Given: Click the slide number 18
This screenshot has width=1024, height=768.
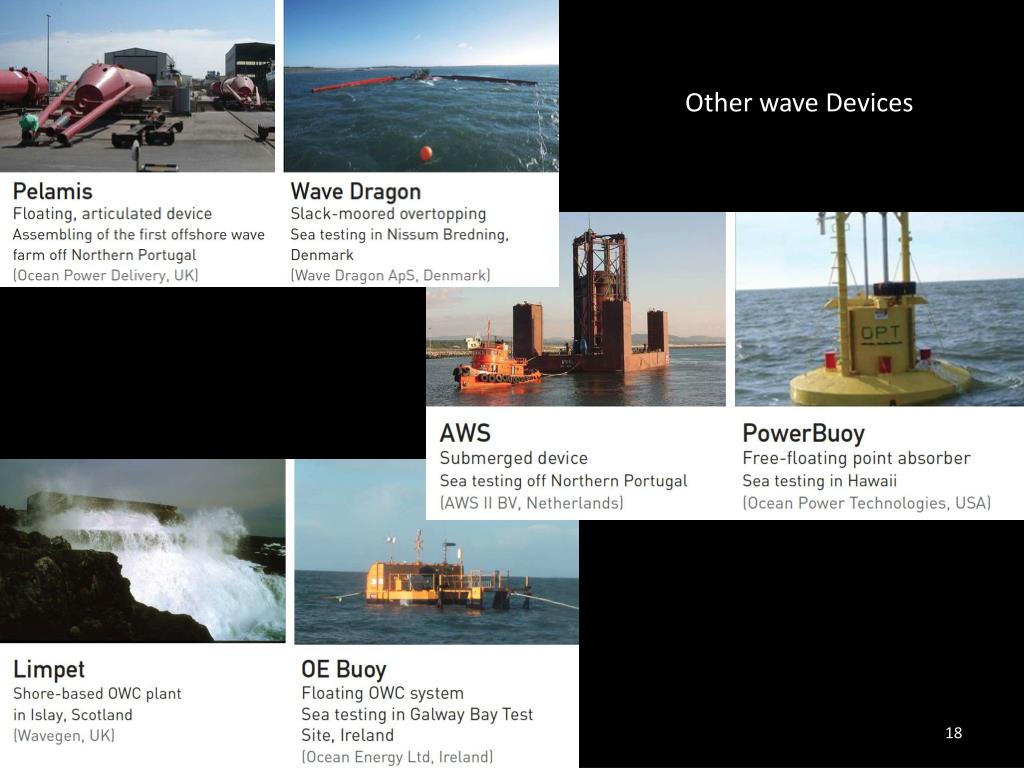Looking at the screenshot, I should point(953,733).
